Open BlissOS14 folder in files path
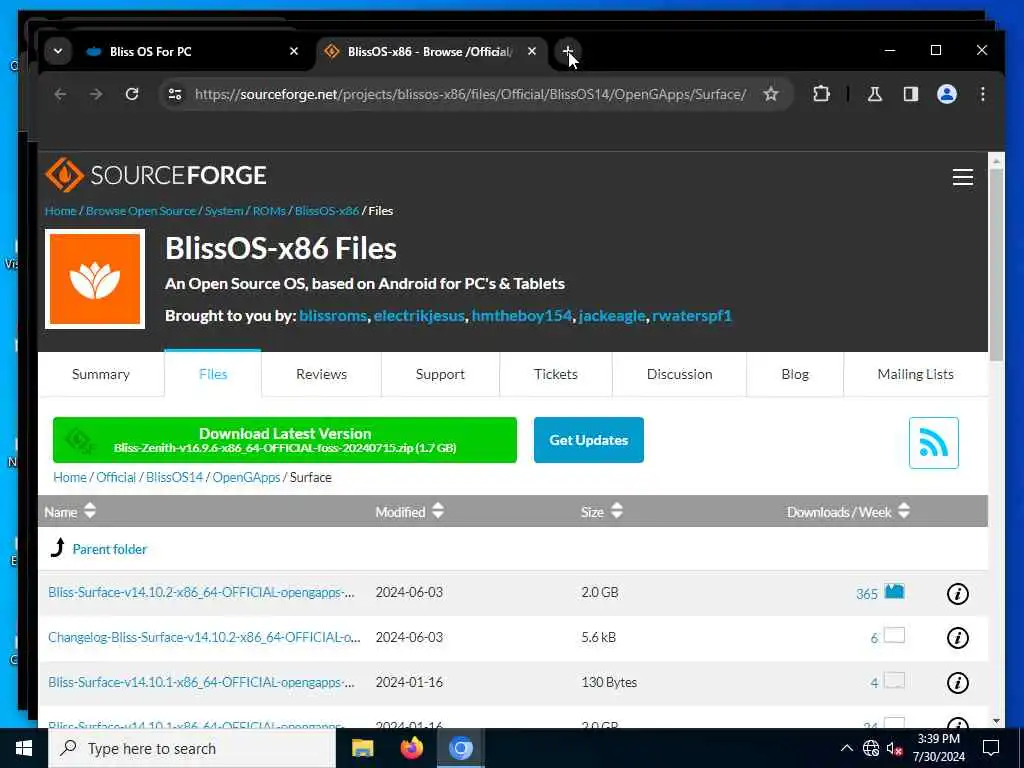Viewport: 1024px width, 768px height. 174,477
